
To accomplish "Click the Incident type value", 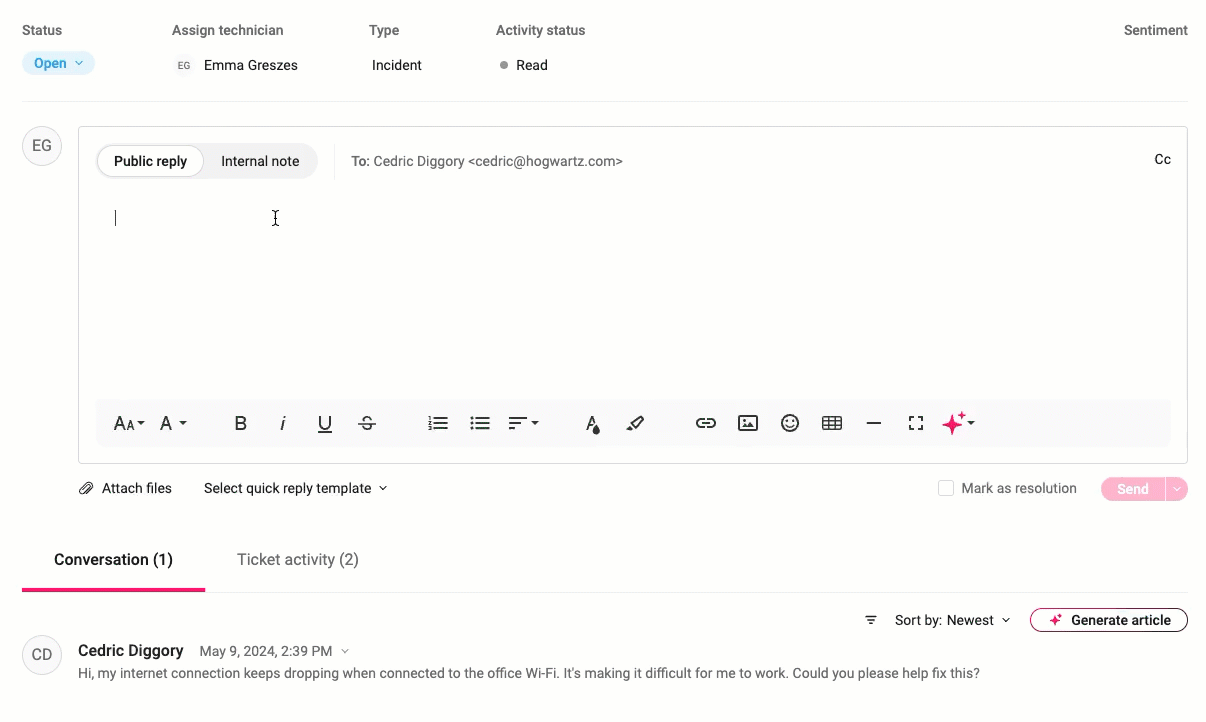I will click(x=397, y=66).
